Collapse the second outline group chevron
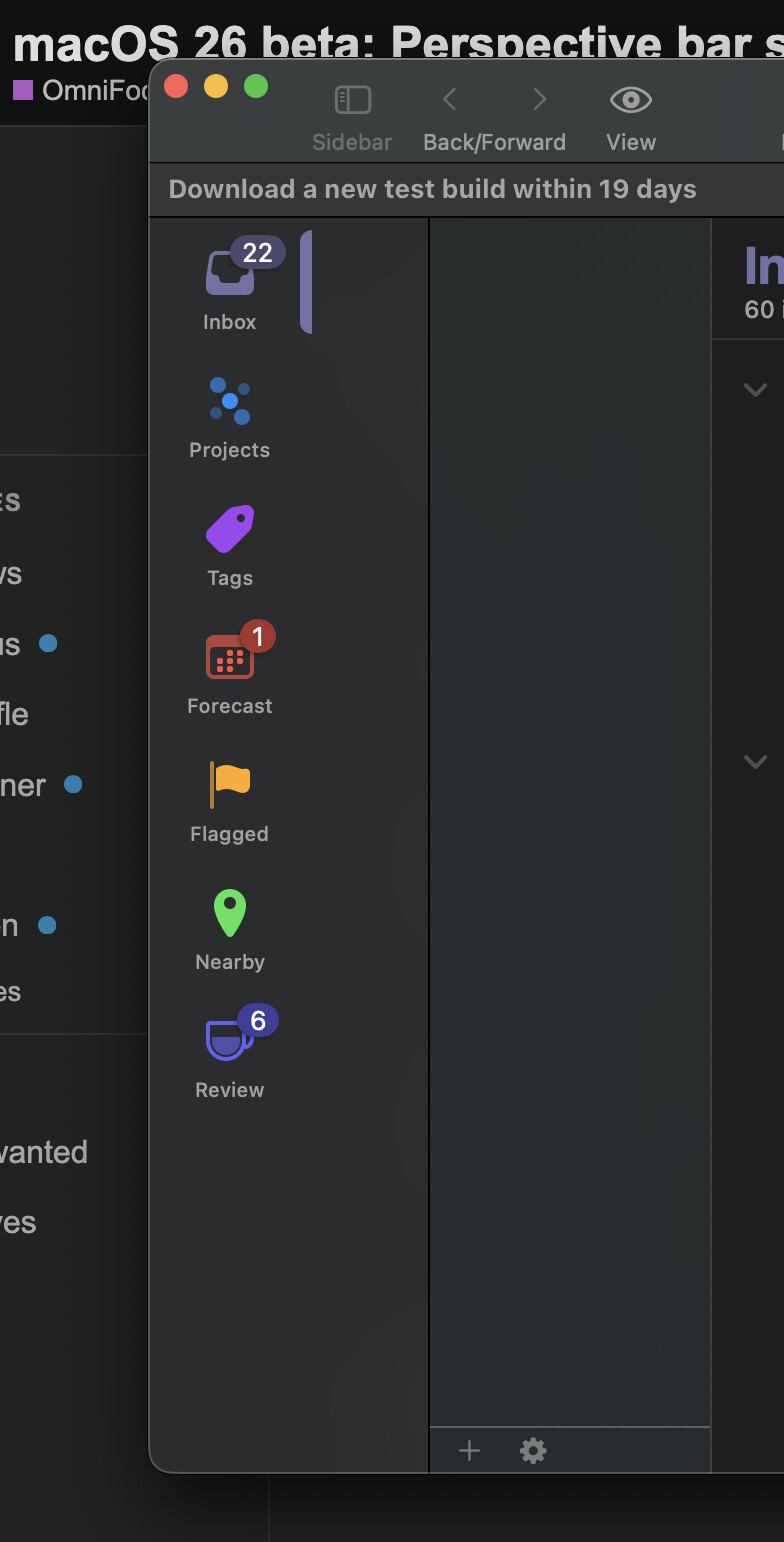784x1542 pixels. coord(756,762)
